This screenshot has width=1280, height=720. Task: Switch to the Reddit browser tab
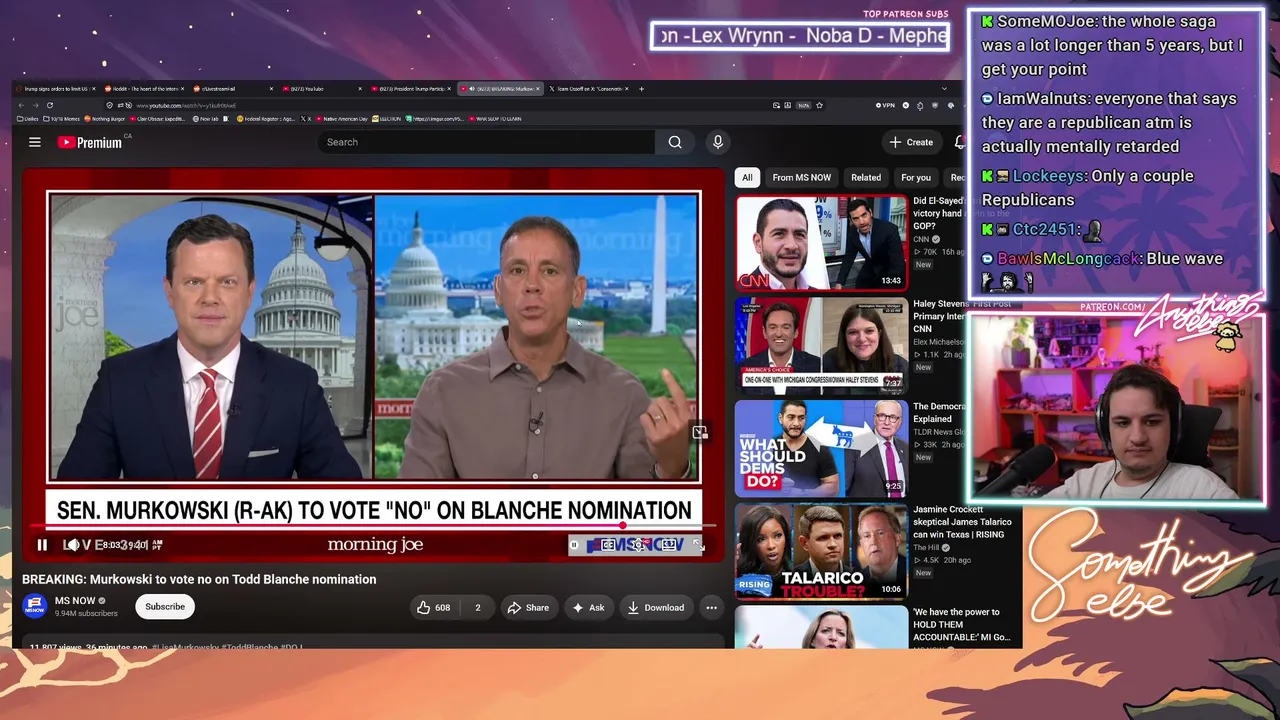click(x=144, y=89)
